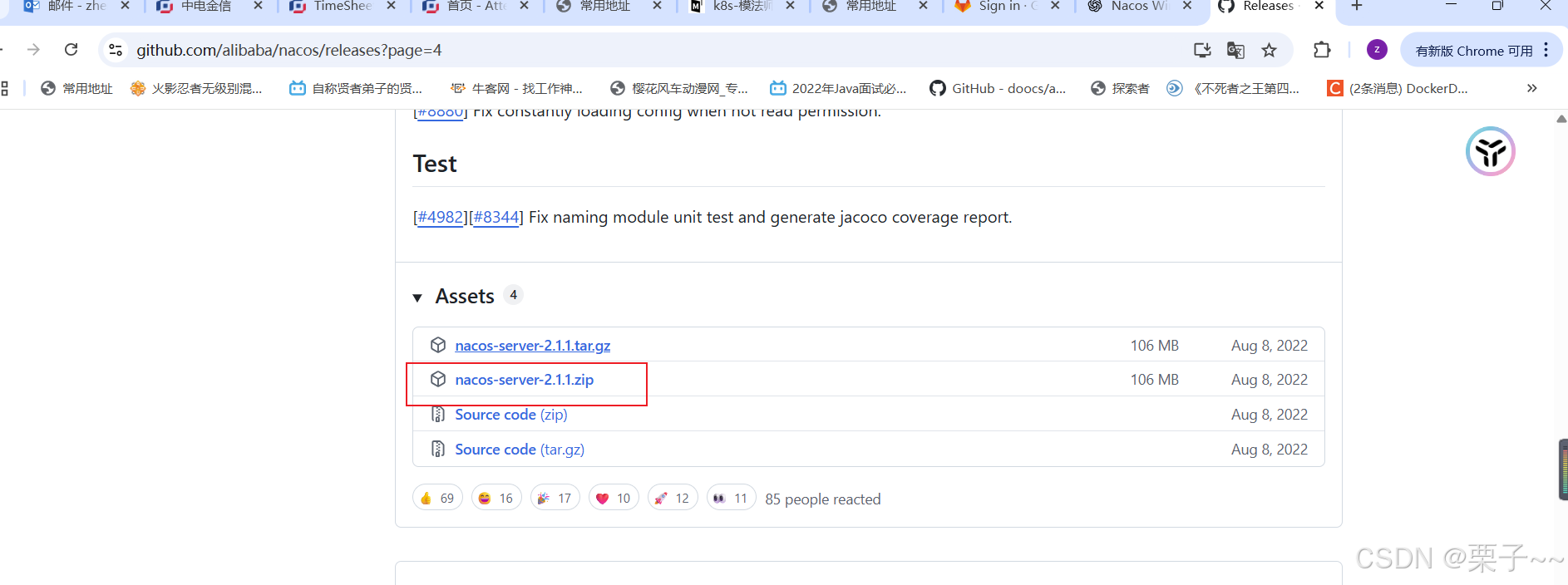
Task: Open the 不死者之王第四 bookmark
Action: click(x=1234, y=88)
